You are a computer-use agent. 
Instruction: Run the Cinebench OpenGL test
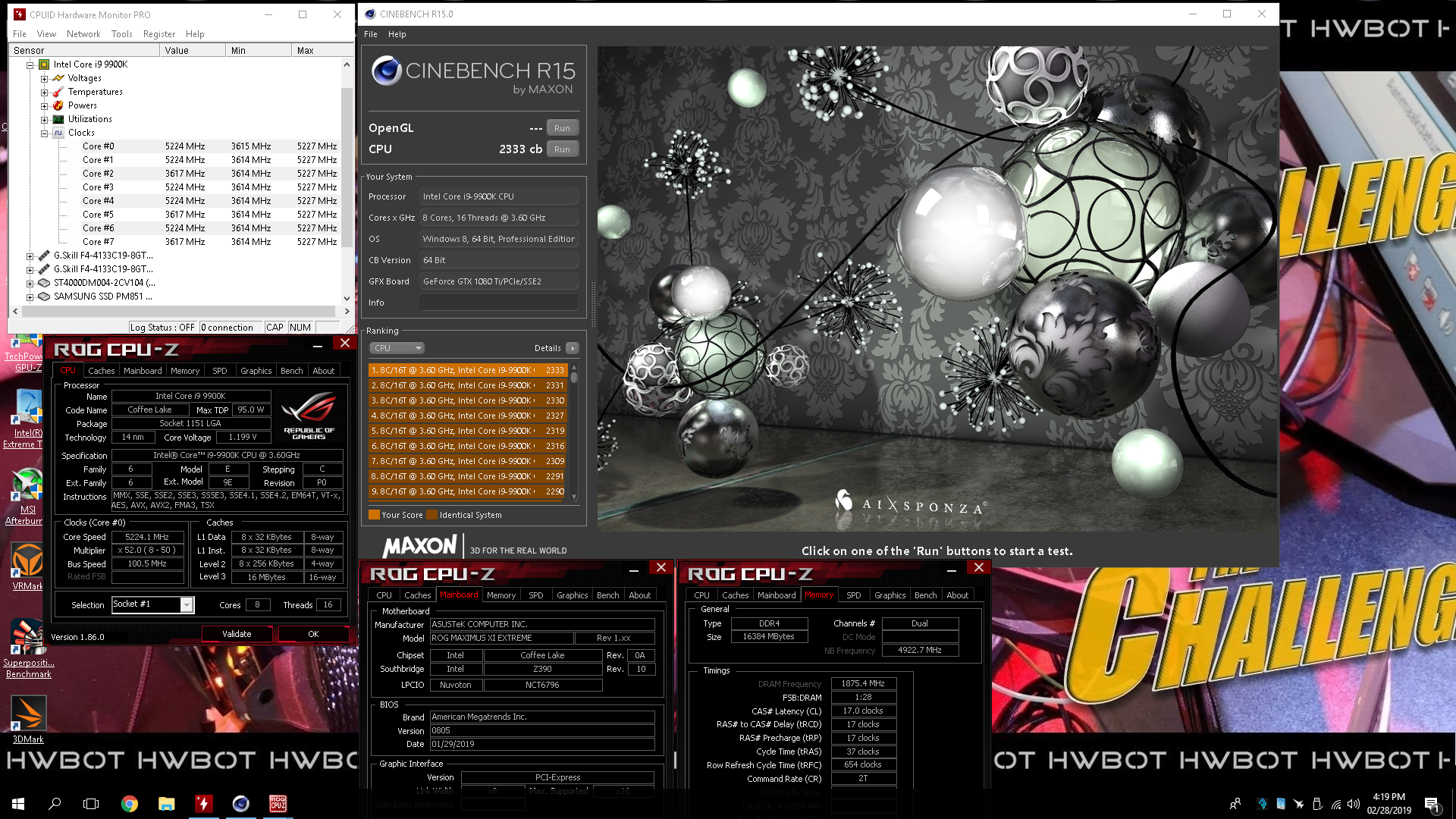(x=562, y=128)
